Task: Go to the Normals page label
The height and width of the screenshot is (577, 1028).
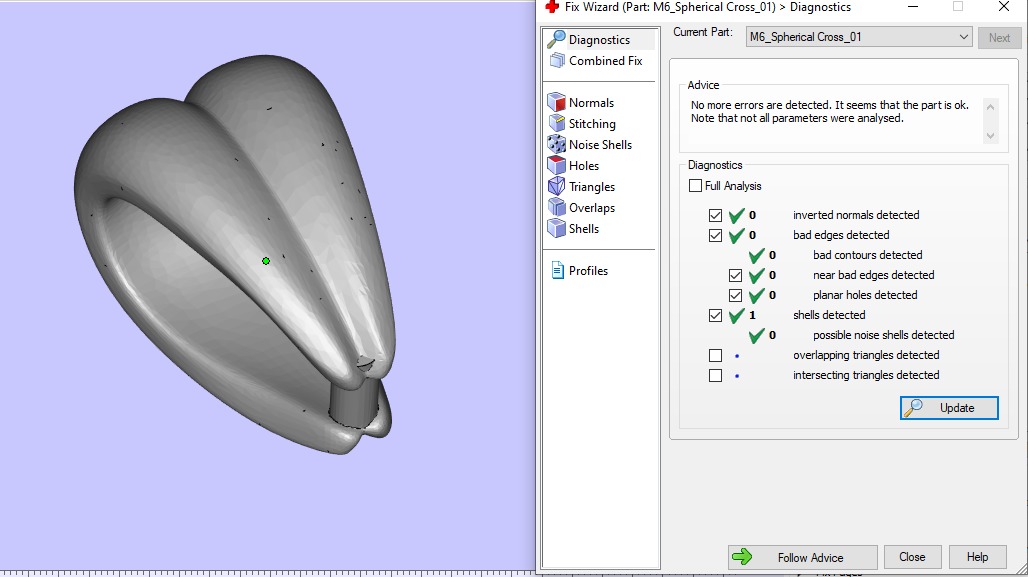Action: tap(591, 102)
